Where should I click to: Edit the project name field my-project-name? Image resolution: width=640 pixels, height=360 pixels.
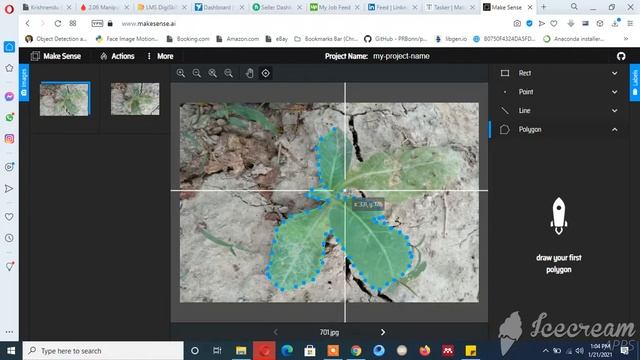(401, 56)
